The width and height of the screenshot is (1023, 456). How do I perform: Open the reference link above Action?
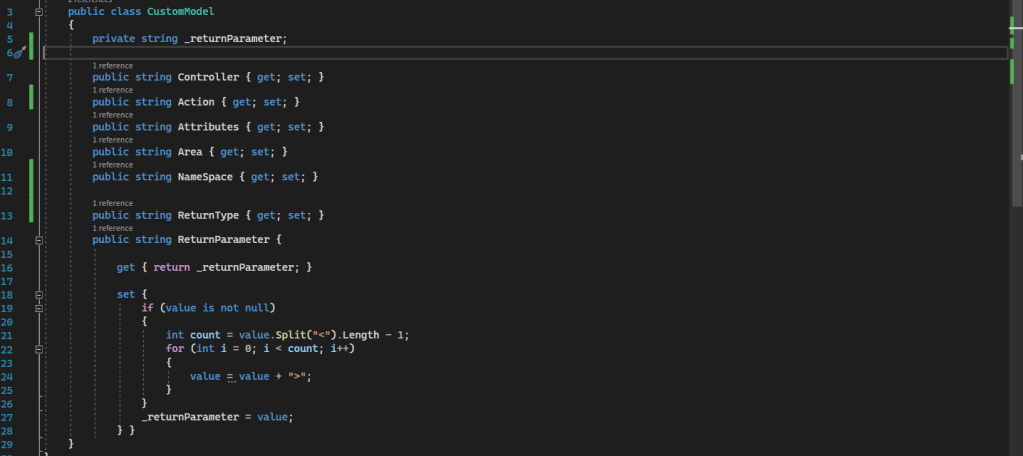[112, 90]
